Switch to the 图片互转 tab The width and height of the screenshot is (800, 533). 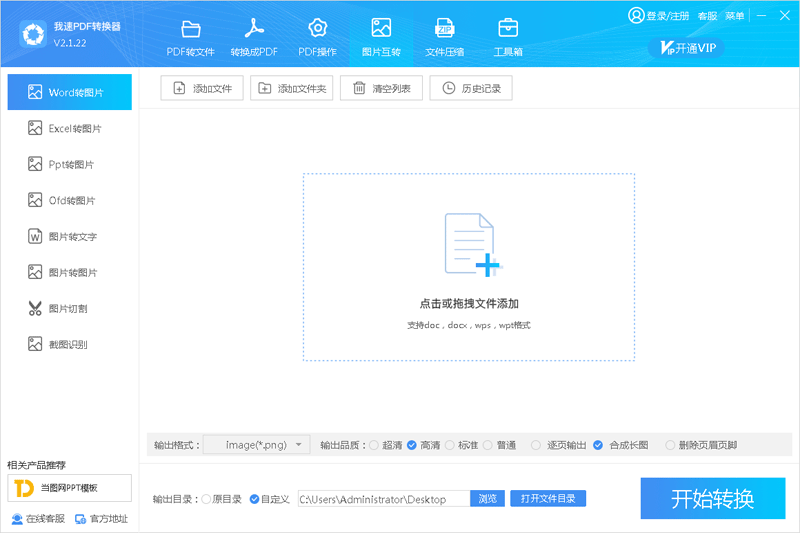click(381, 37)
